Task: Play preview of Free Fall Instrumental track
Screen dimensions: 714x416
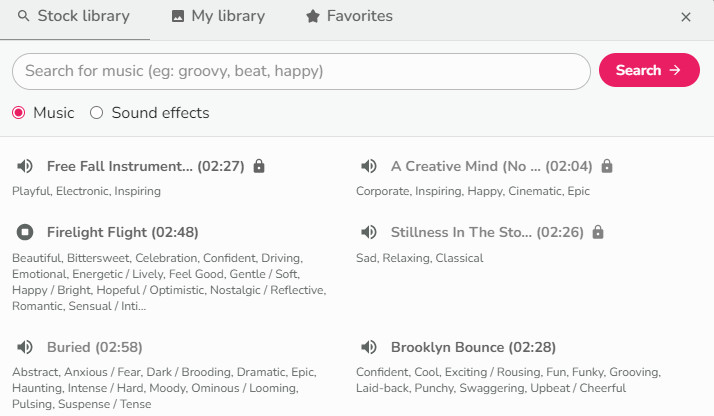Action: pos(25,166)
